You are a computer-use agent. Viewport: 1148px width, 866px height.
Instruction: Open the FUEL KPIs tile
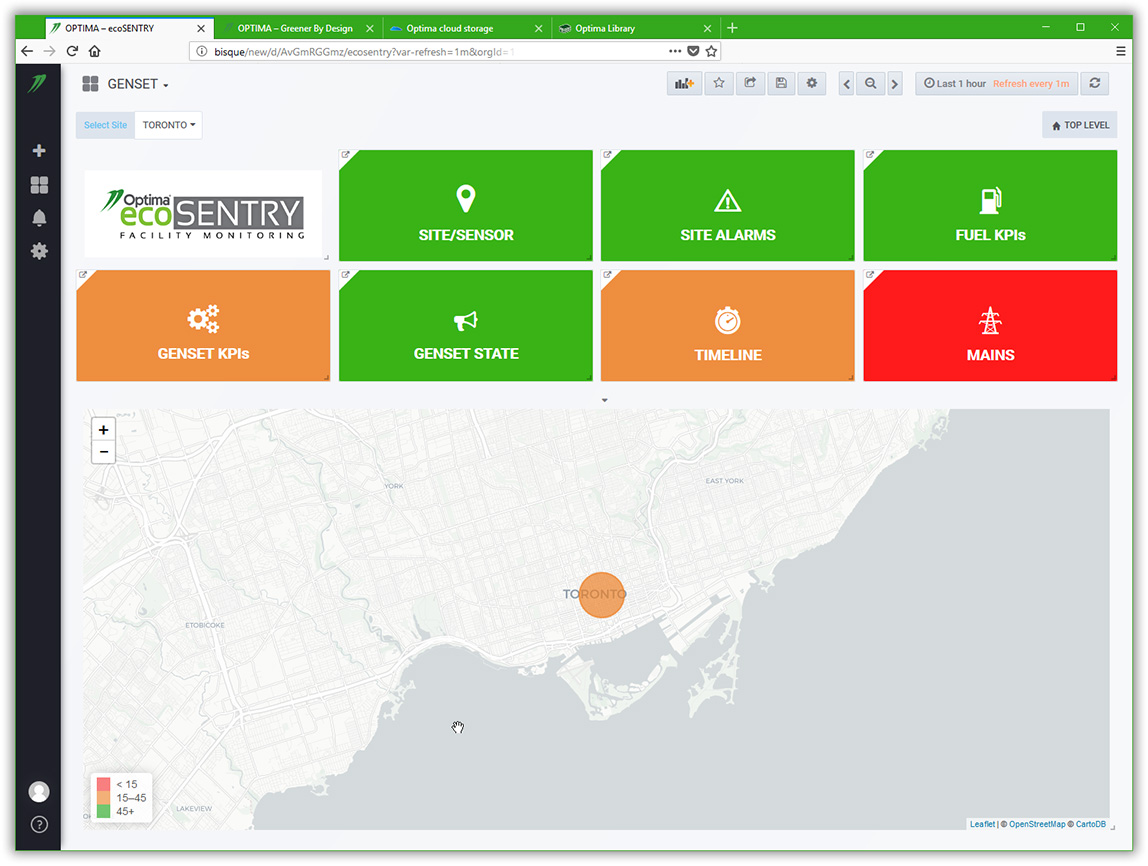pyautogui.click(x=990, y=206)
